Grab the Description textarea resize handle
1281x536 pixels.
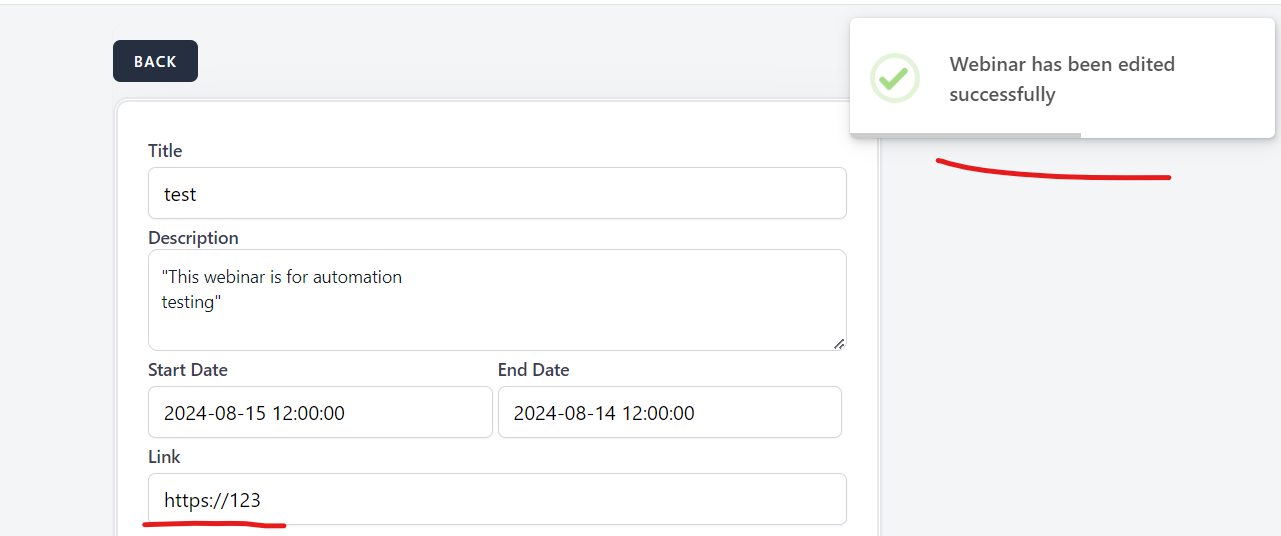(x=838, y=343)
